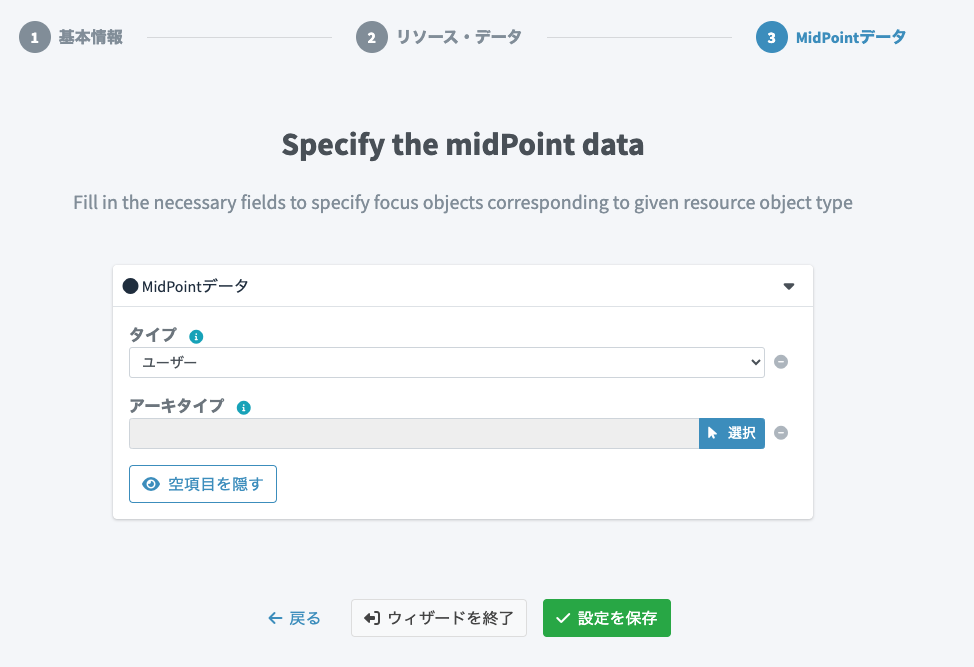This screenshot has height=667, width=974.
Task: Click the info icon next to タイプ
Action: pos(196,337)
